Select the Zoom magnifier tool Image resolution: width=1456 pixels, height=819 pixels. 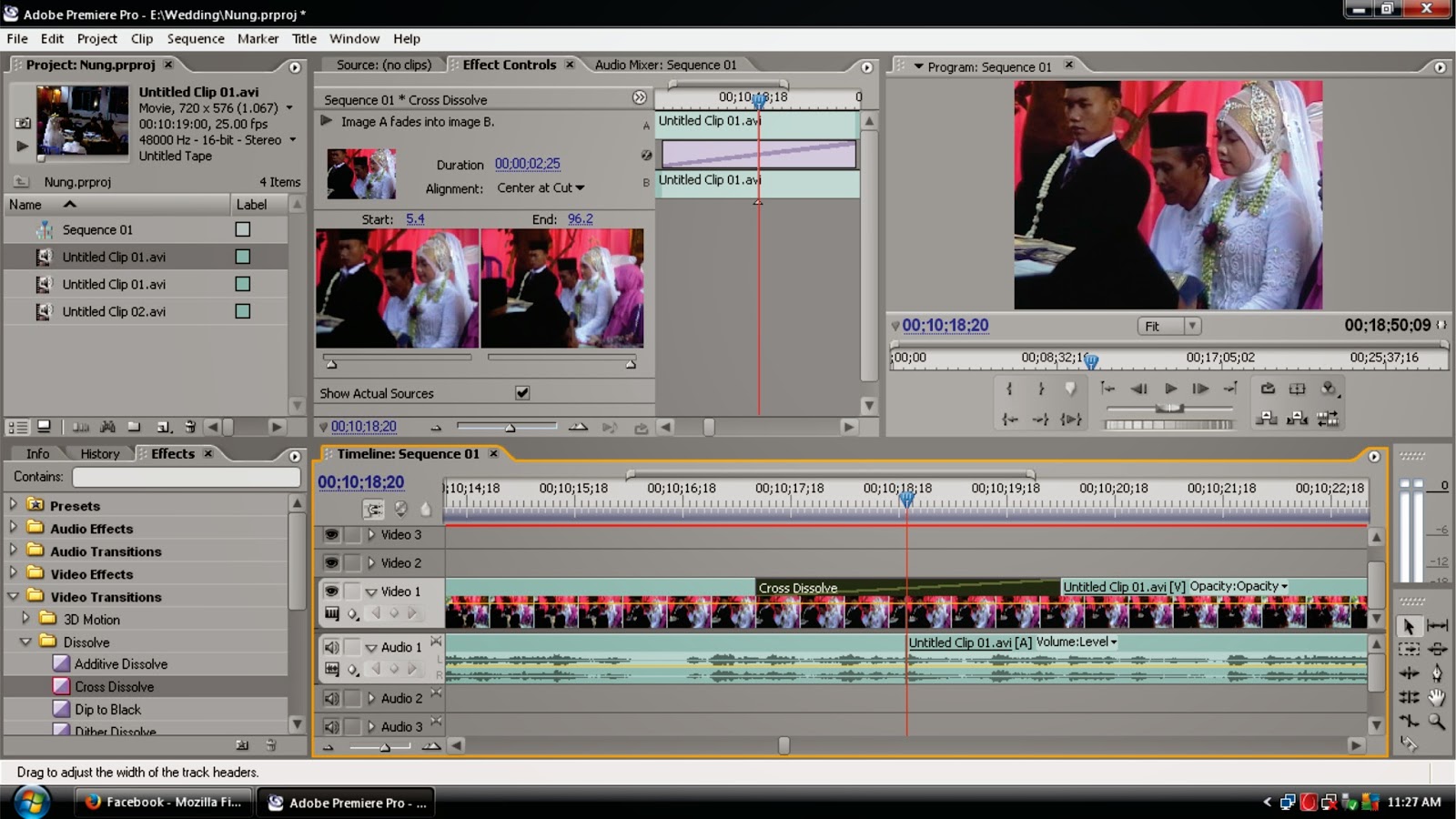pyautogui.click(x=1437, y=722)
